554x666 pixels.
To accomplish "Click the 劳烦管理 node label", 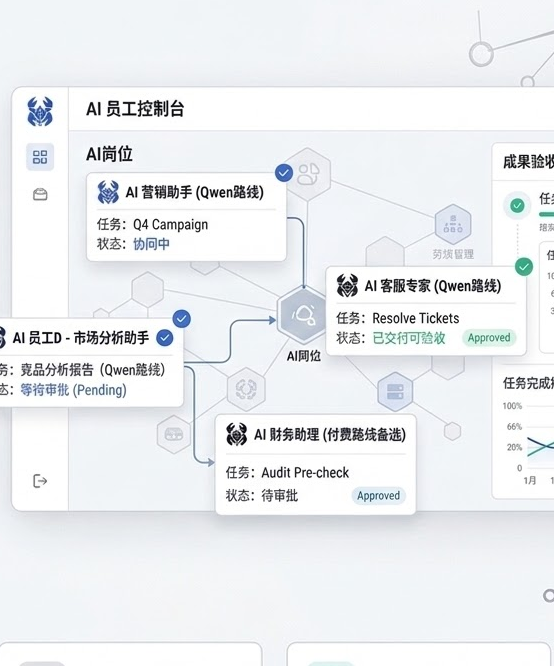I will [453, 254].
